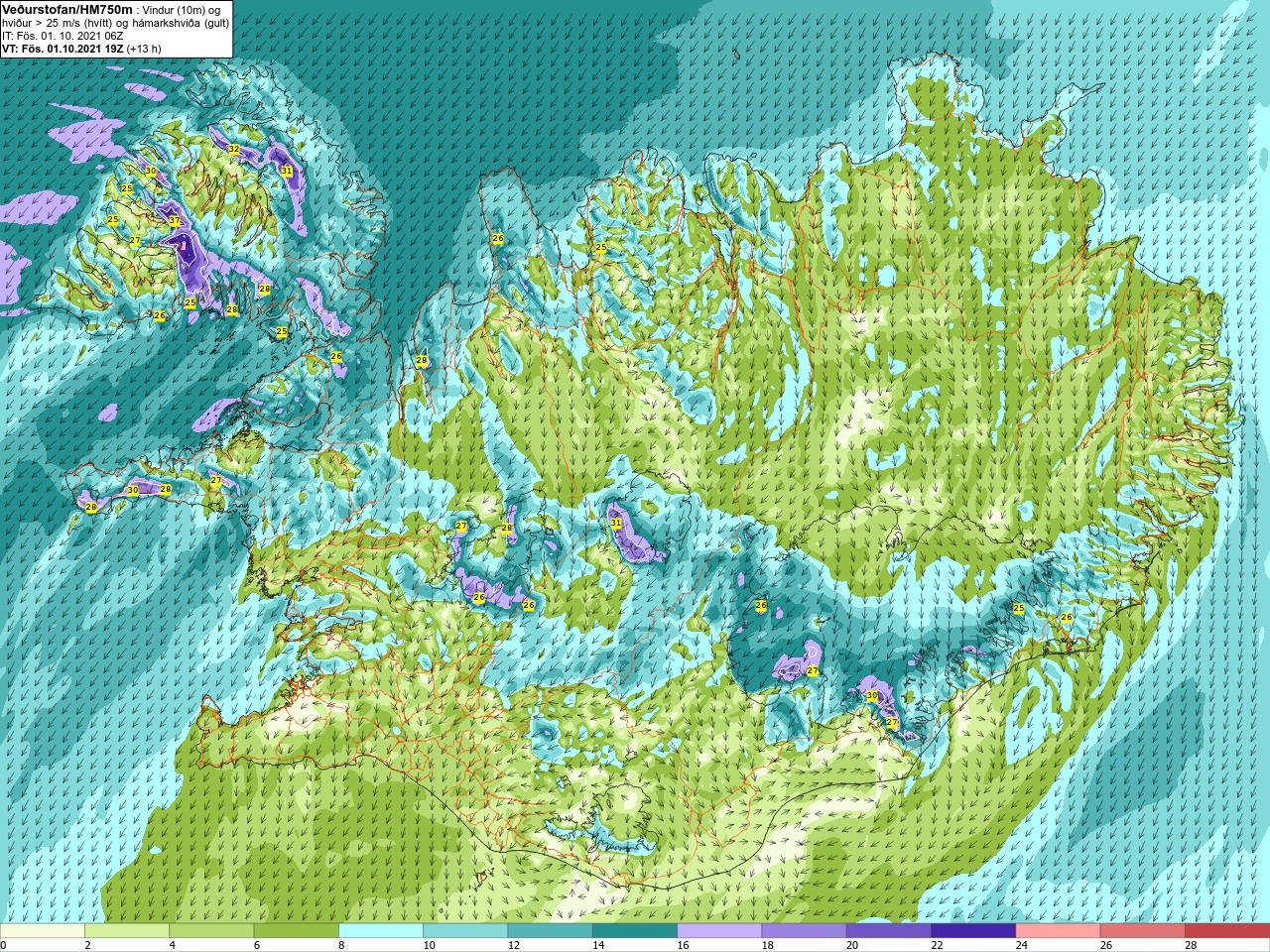Click the legend tick label 10
Viewport: 1270px width, 952px height.
429,946
